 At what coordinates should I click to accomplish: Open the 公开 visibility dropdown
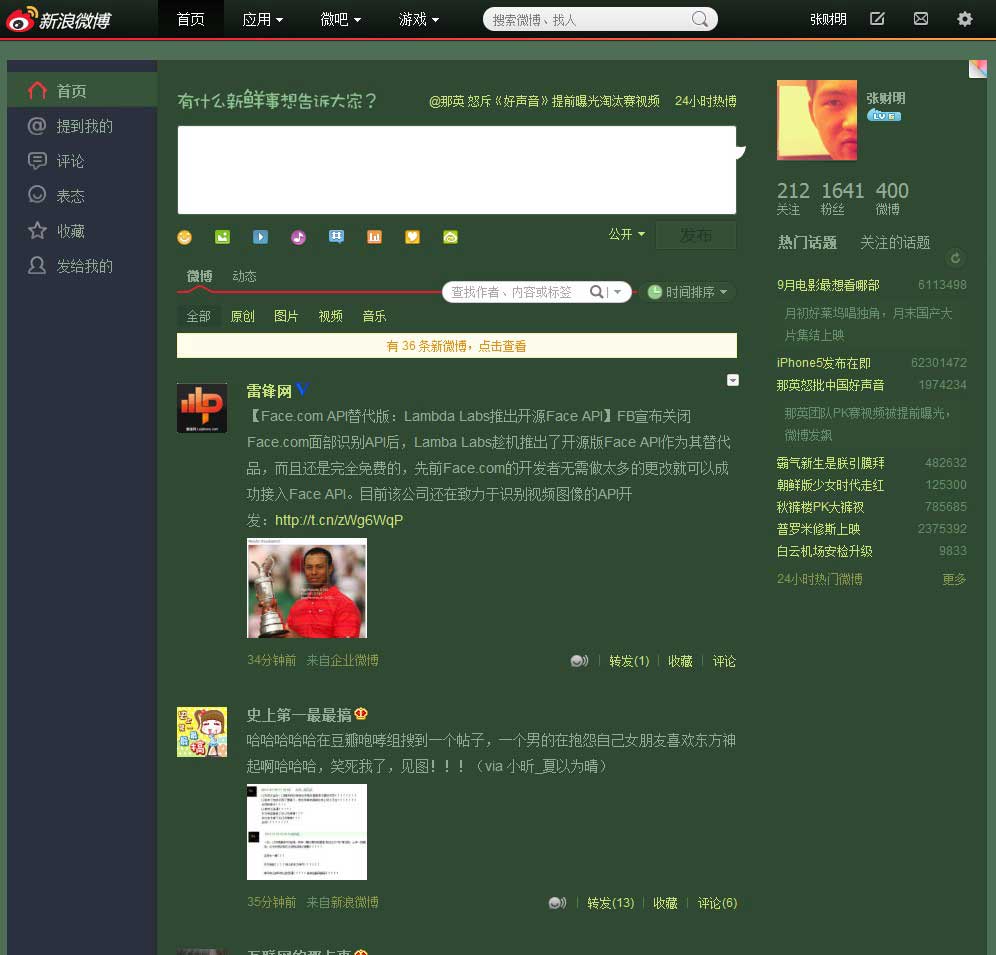click(x=626, y=234)
